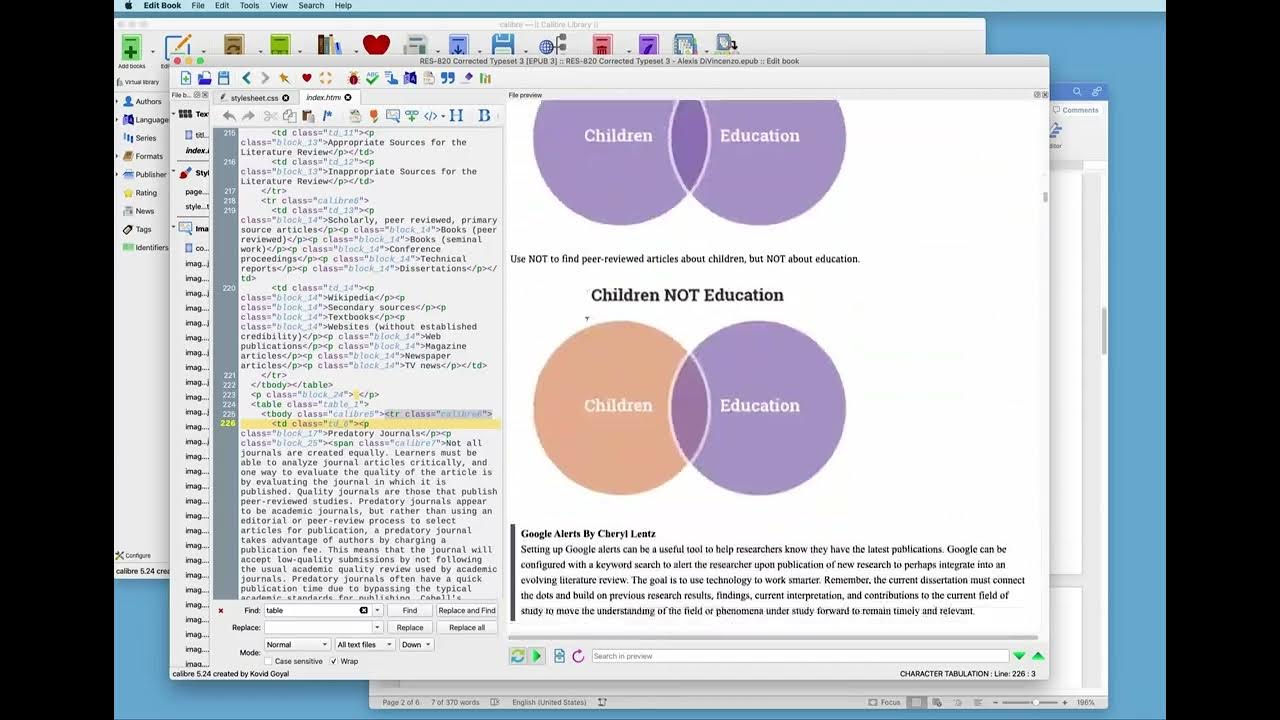Click the Search in preview field
Screen dimensions: 1280x720
point(799,656)
